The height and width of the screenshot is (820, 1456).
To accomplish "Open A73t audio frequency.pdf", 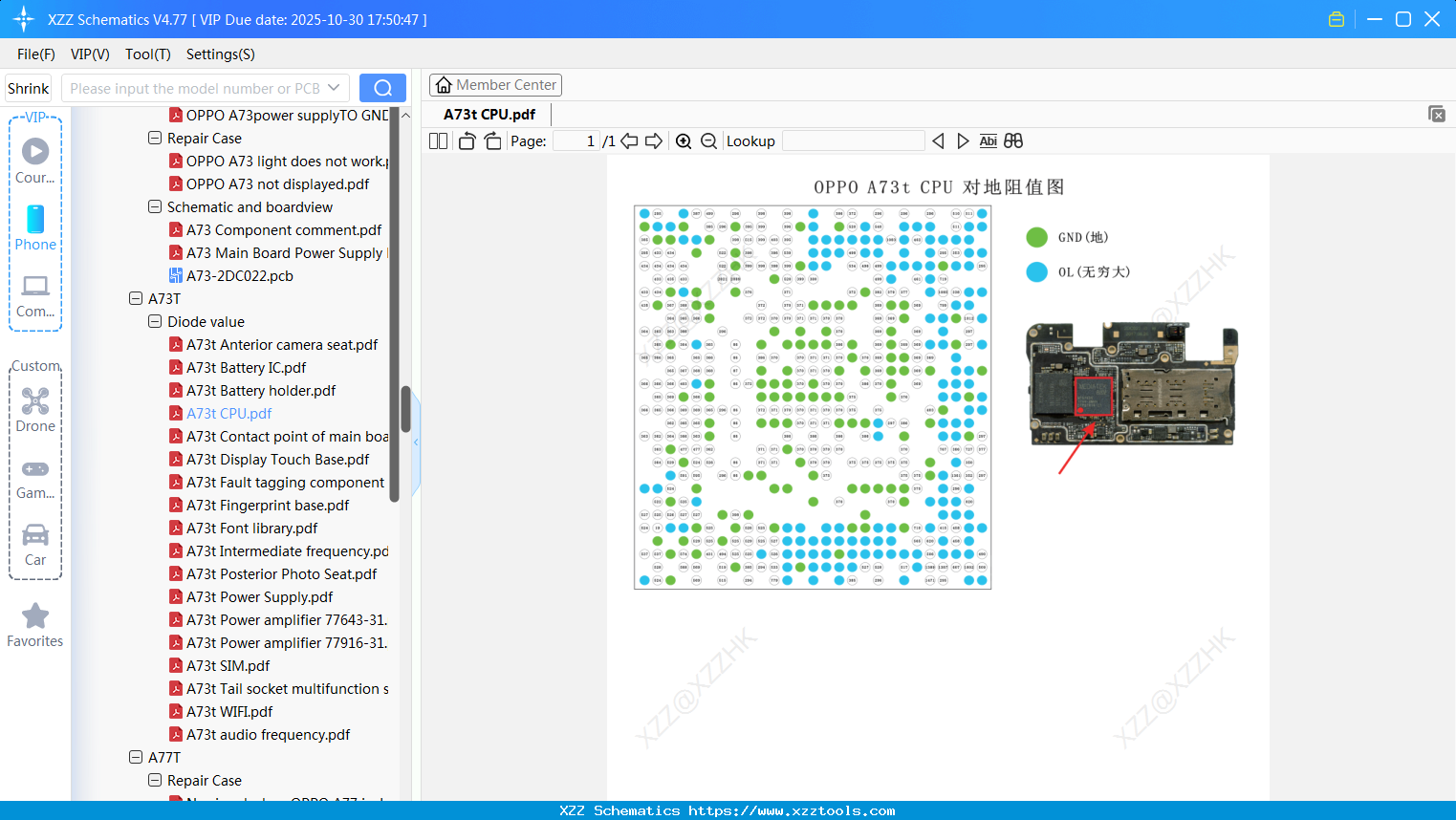I will coord(269,734).
